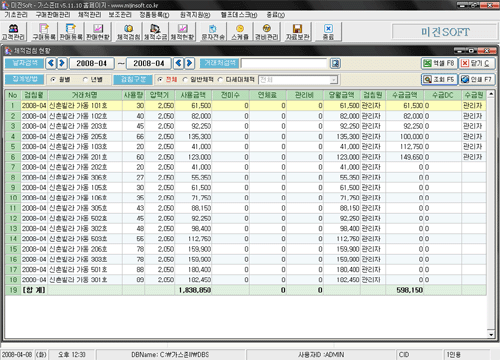Open the 보조관리 menu
The height and width of the screenshot is (360, 500).
(x=120, y=15)
